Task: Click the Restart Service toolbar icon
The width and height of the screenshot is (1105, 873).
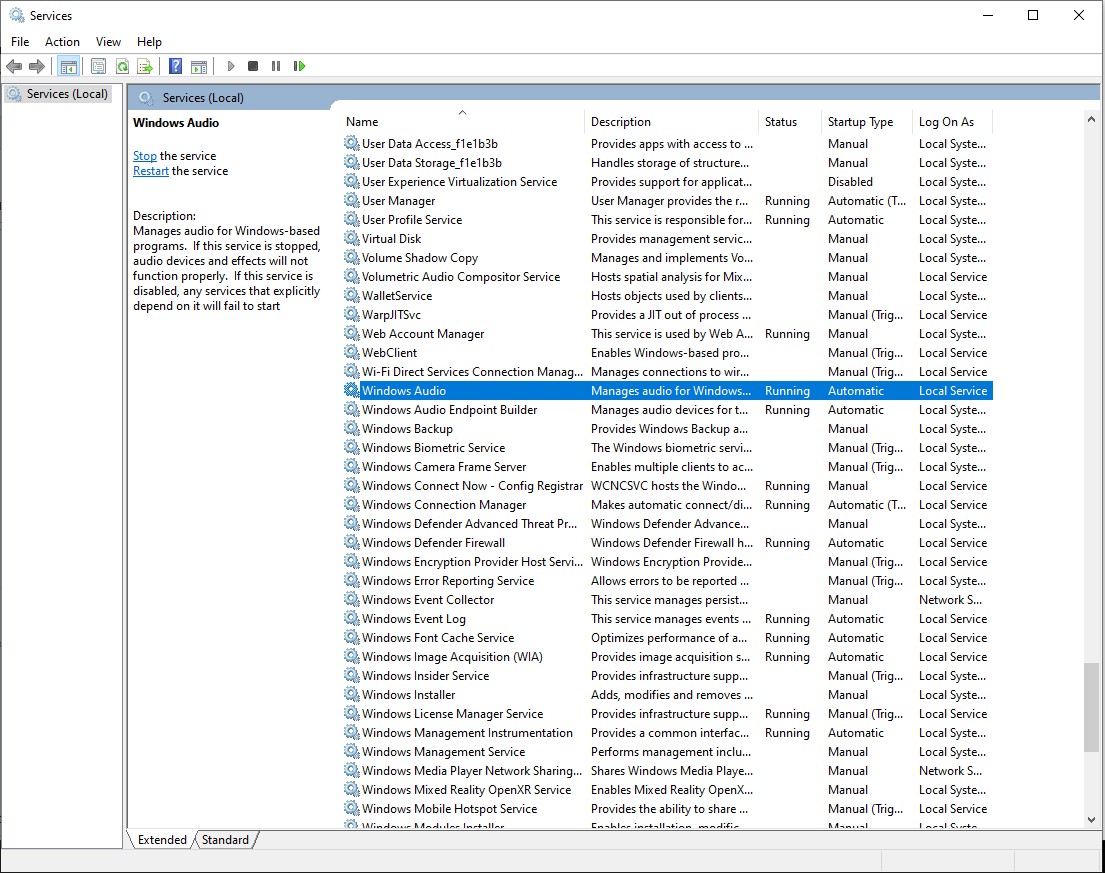Action: [300, 66]
